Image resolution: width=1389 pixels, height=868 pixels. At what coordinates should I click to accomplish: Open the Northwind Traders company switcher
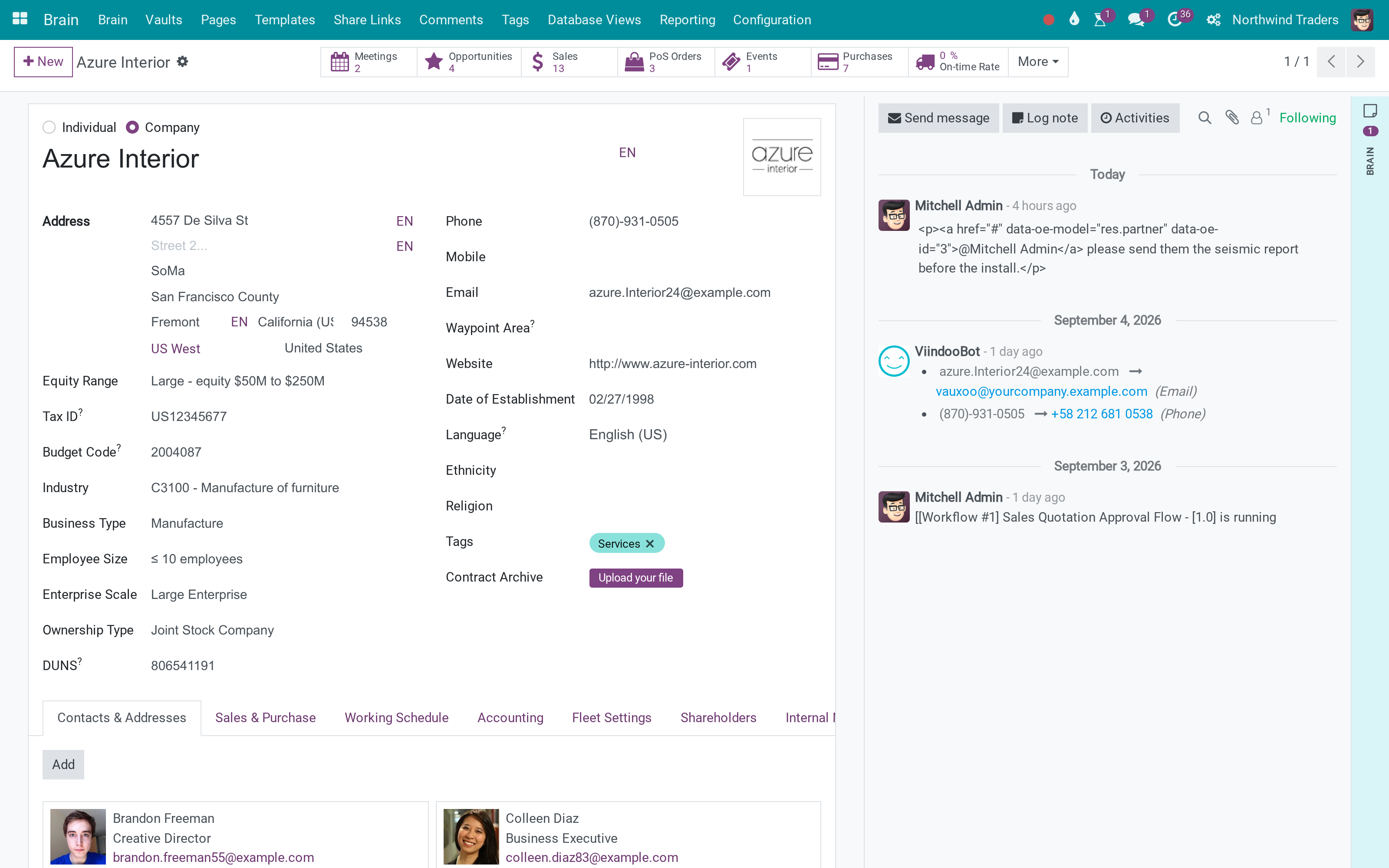pos(1285,20)
